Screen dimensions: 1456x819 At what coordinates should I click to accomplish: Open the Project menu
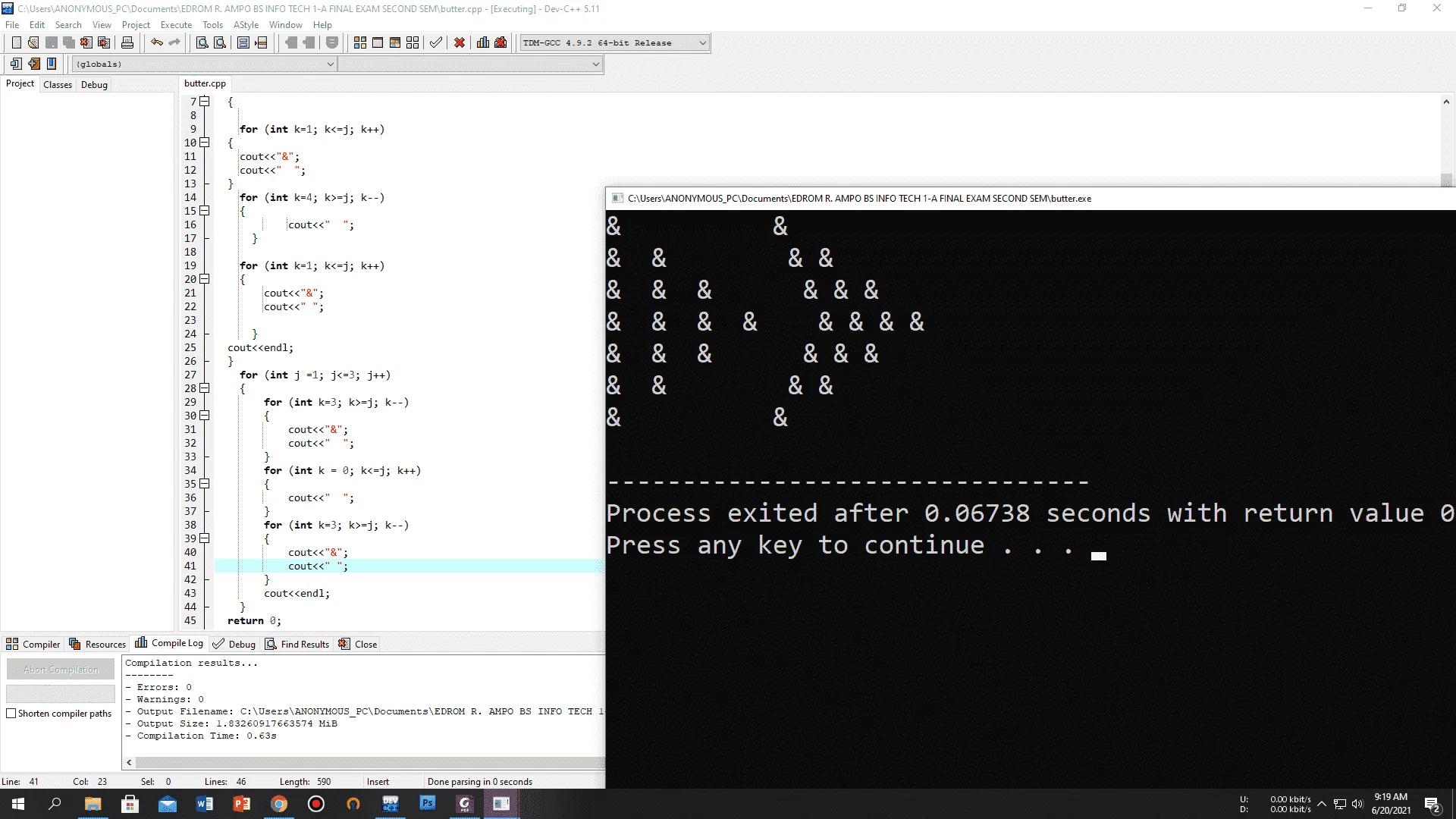pyautogui.click(x=136, y=24)
